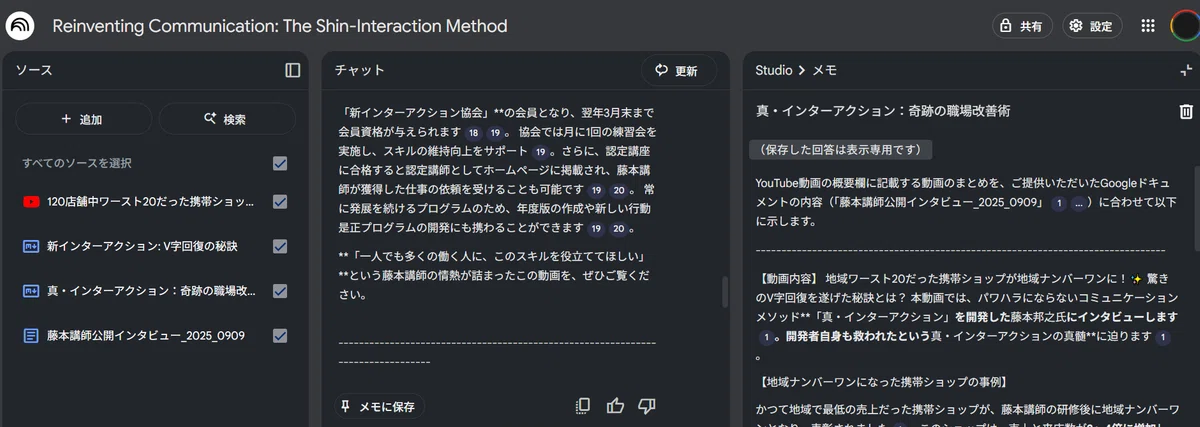
Task: Open citation 18 in chat
Action: (472, 132)
